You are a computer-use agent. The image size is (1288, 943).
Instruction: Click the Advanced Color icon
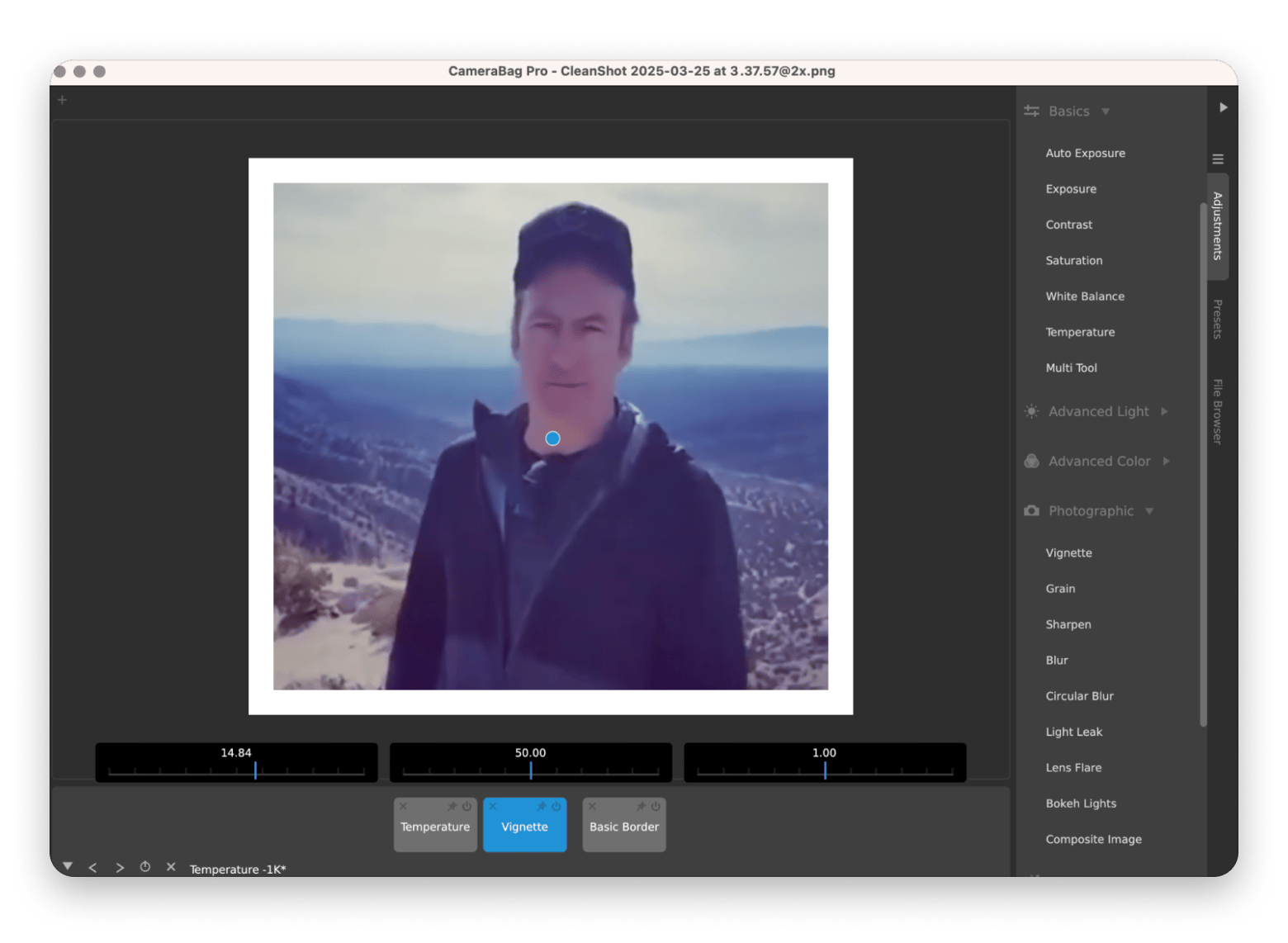pos(1030,461)
